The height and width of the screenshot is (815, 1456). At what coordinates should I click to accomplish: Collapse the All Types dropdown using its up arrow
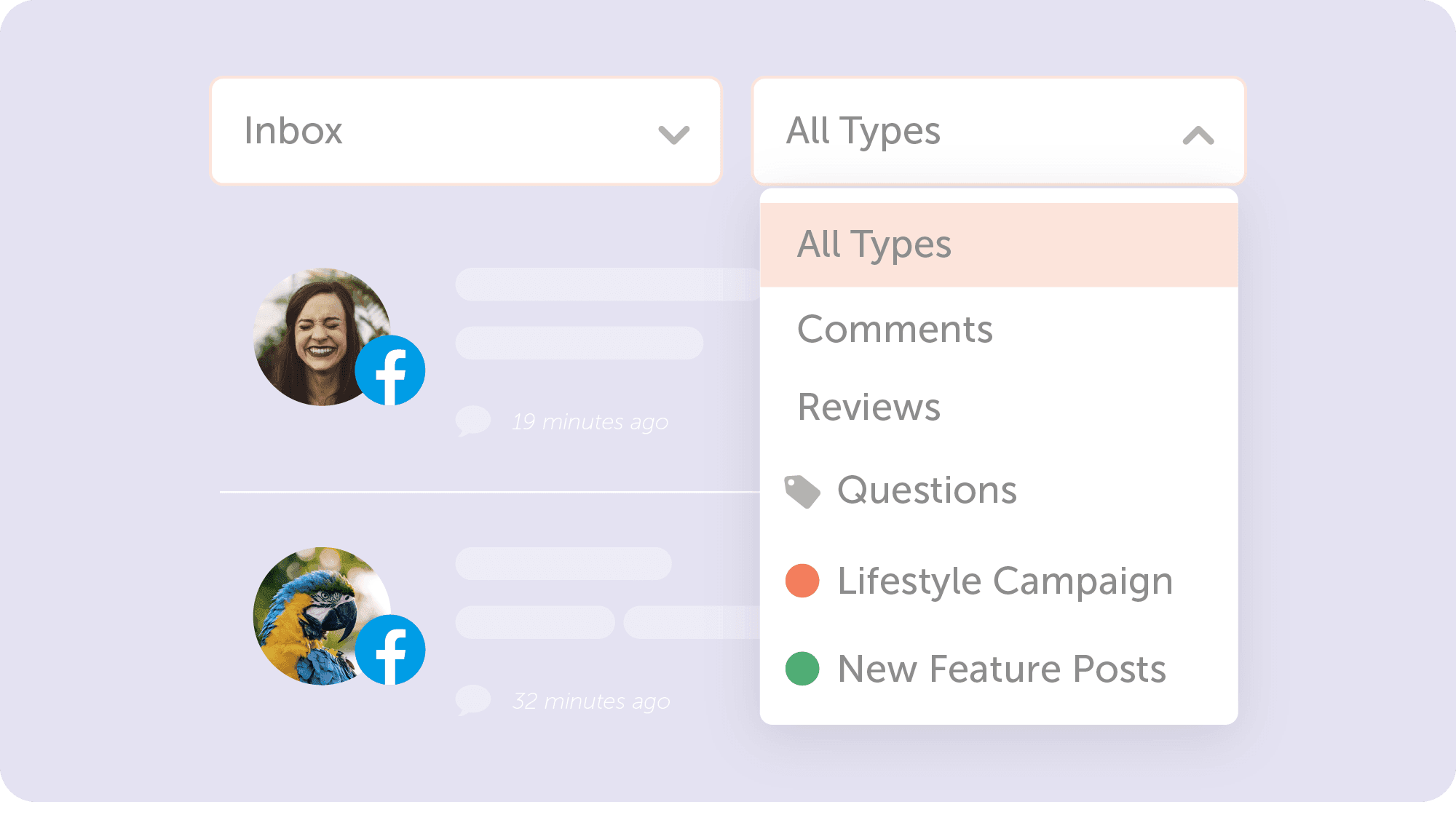[1198, 135]
